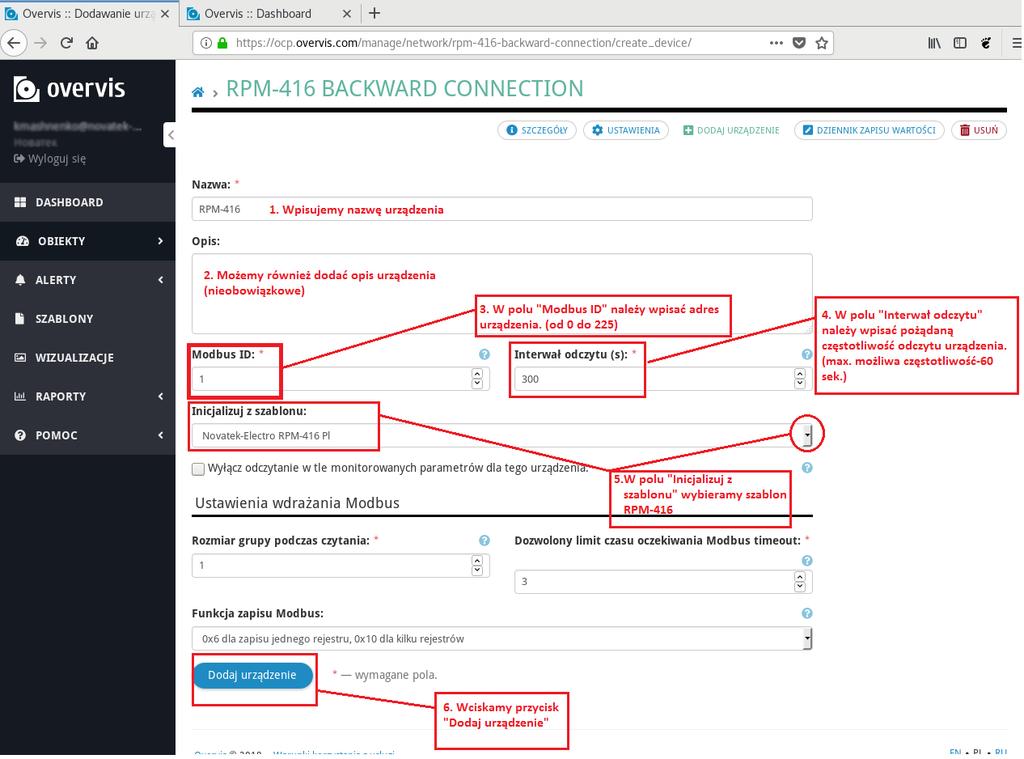
Task: Focus the Rozmiar grupy input field
Action: [340, 565]
